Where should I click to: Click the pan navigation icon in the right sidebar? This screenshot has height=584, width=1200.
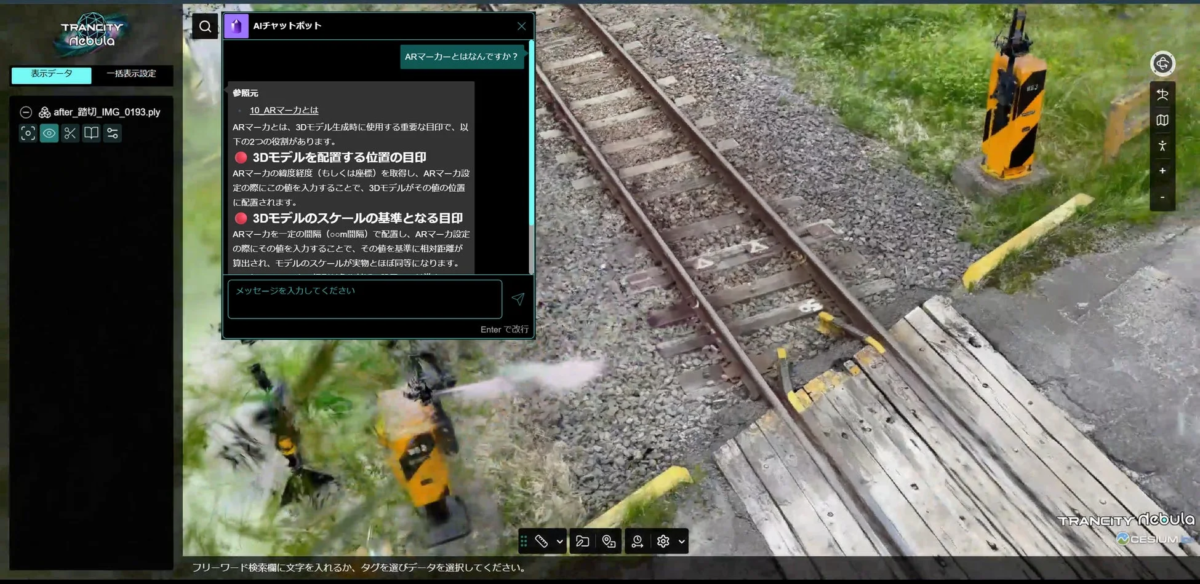[1161, 93]
